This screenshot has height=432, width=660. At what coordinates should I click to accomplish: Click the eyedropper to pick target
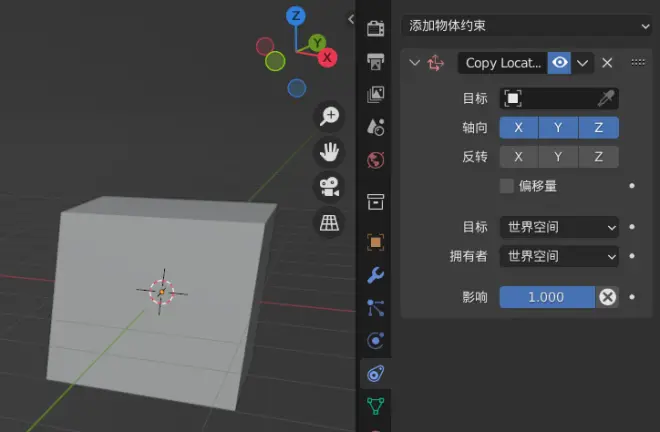click(x=606, y=99)
